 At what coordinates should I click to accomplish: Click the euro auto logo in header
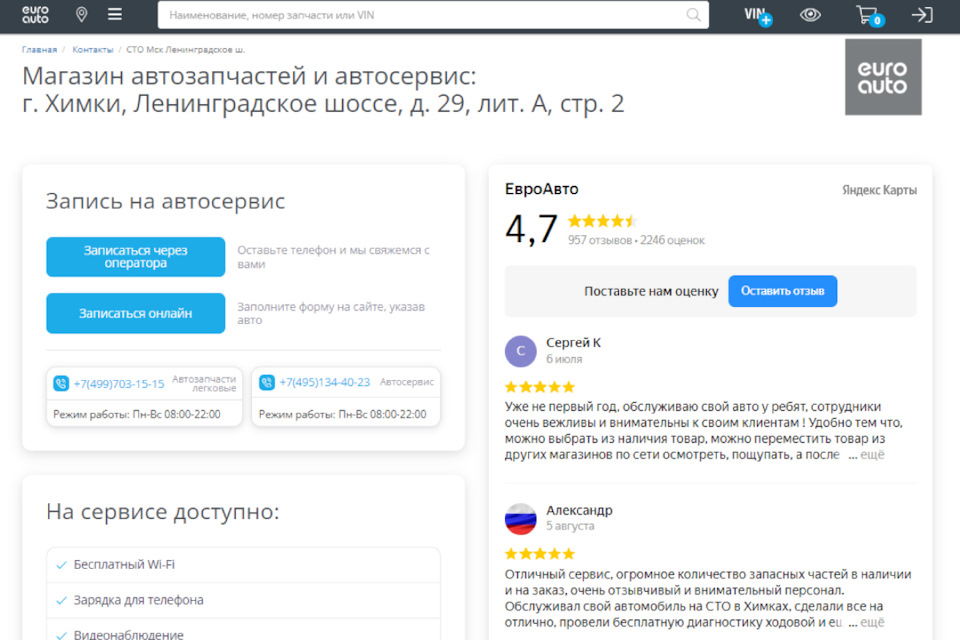coord(35,15)
